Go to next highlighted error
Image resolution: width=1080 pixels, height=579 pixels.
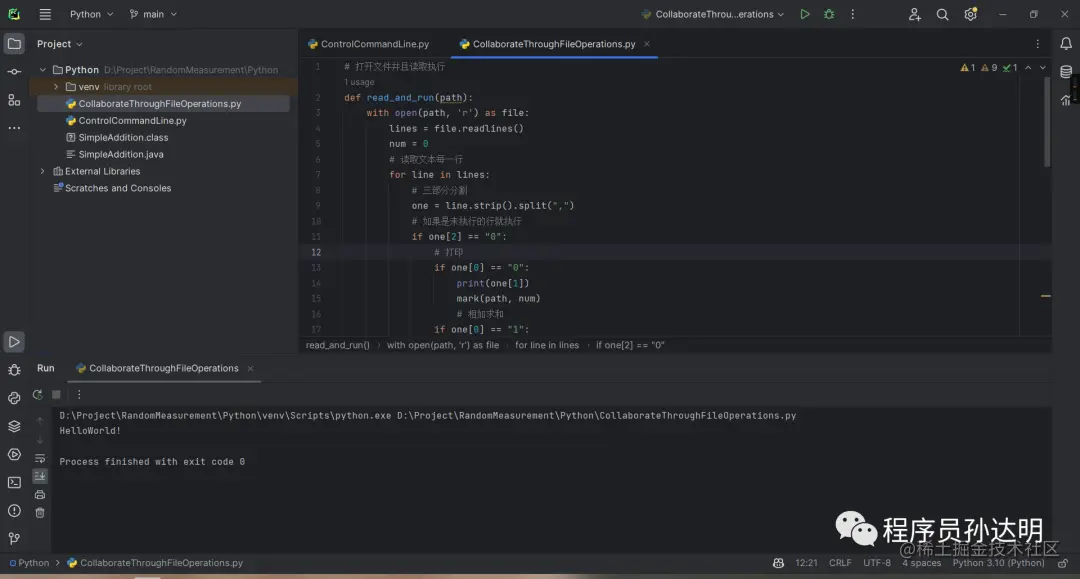coord(1043,67)
